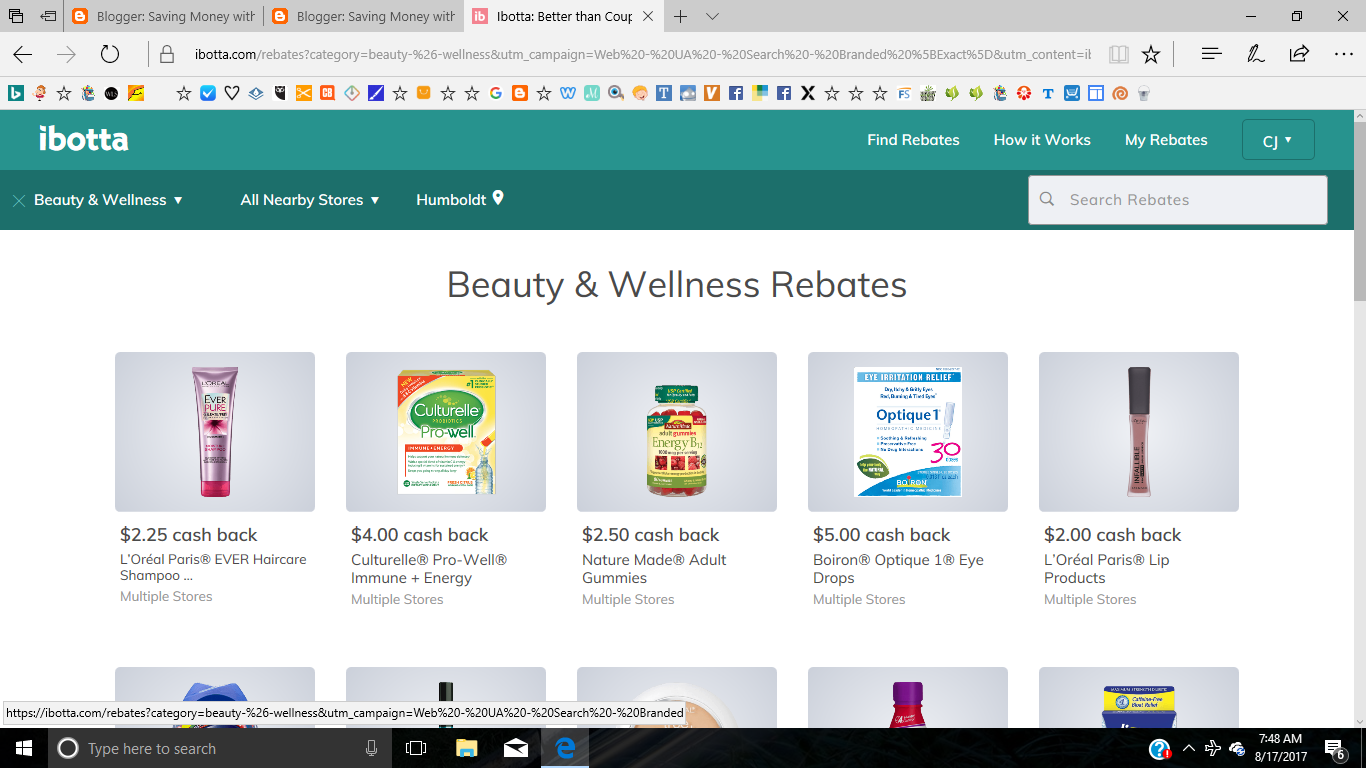Click the Cortana microphone icon
This screenshot has width=1366, height=768.
pyautogui.click(x=371, y=748)
